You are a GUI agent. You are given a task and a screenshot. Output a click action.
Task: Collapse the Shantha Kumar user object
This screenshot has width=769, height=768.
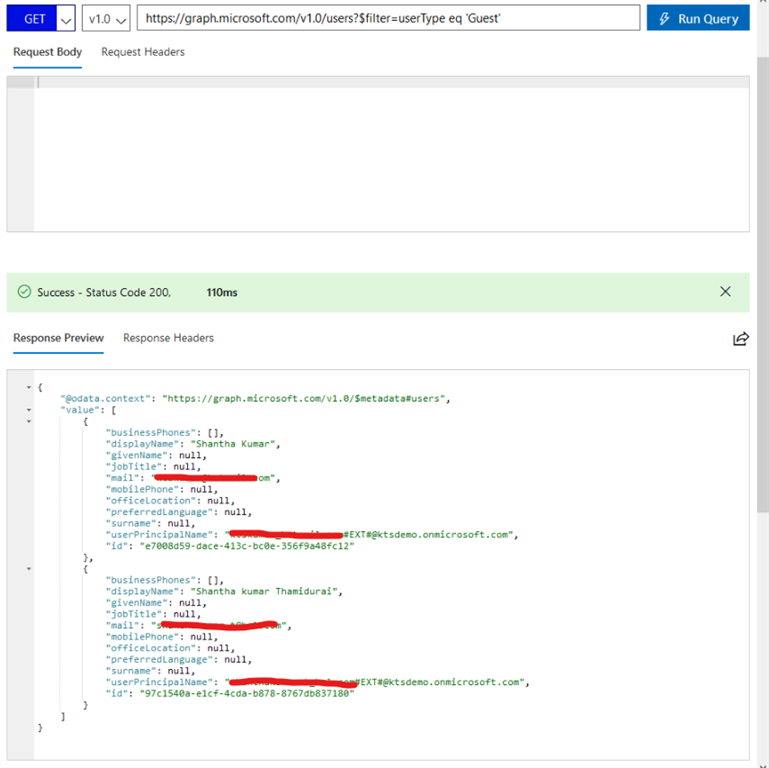[x=29, y=421]
